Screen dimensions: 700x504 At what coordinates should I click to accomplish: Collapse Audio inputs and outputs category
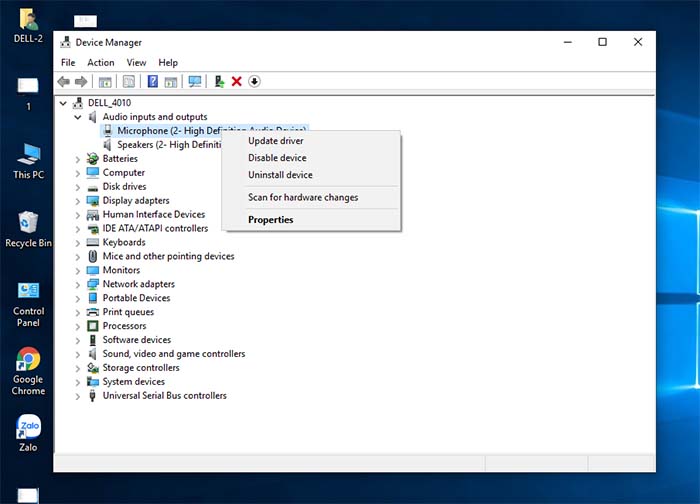point(78,117)
